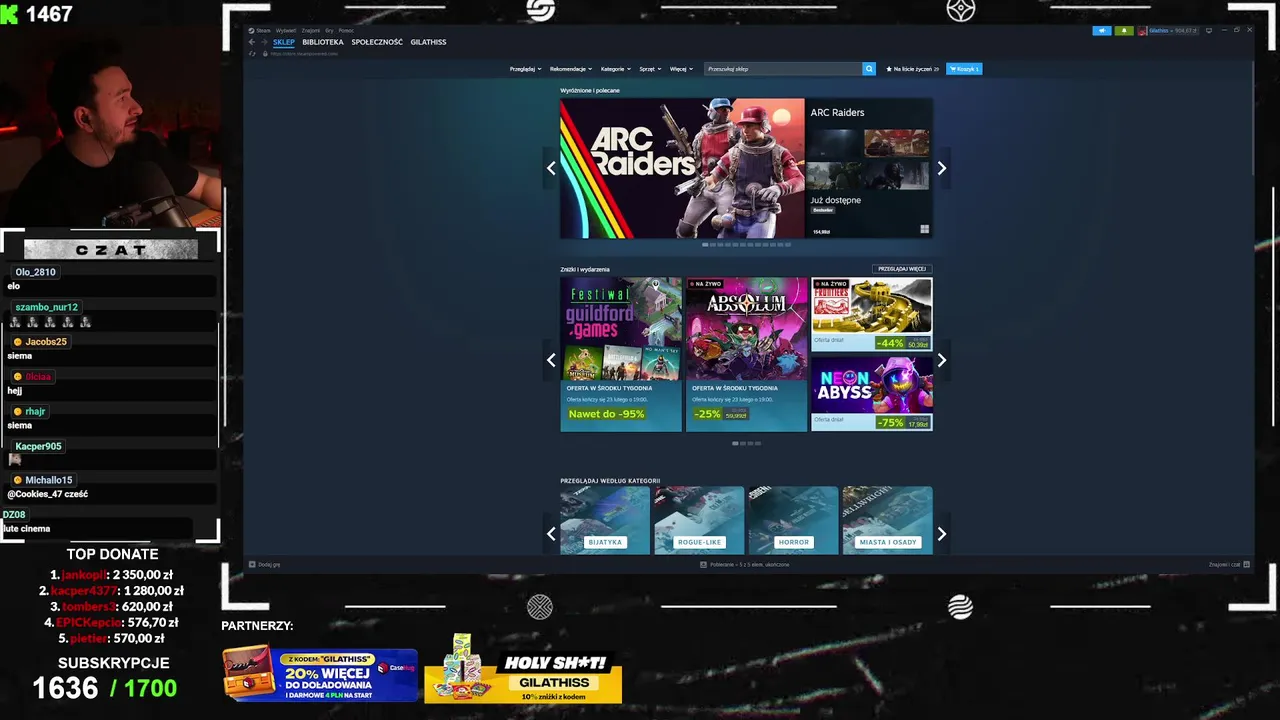Click the -25% Absolum discount label
Screen dimensions: 1280x720
click(707, 414)
